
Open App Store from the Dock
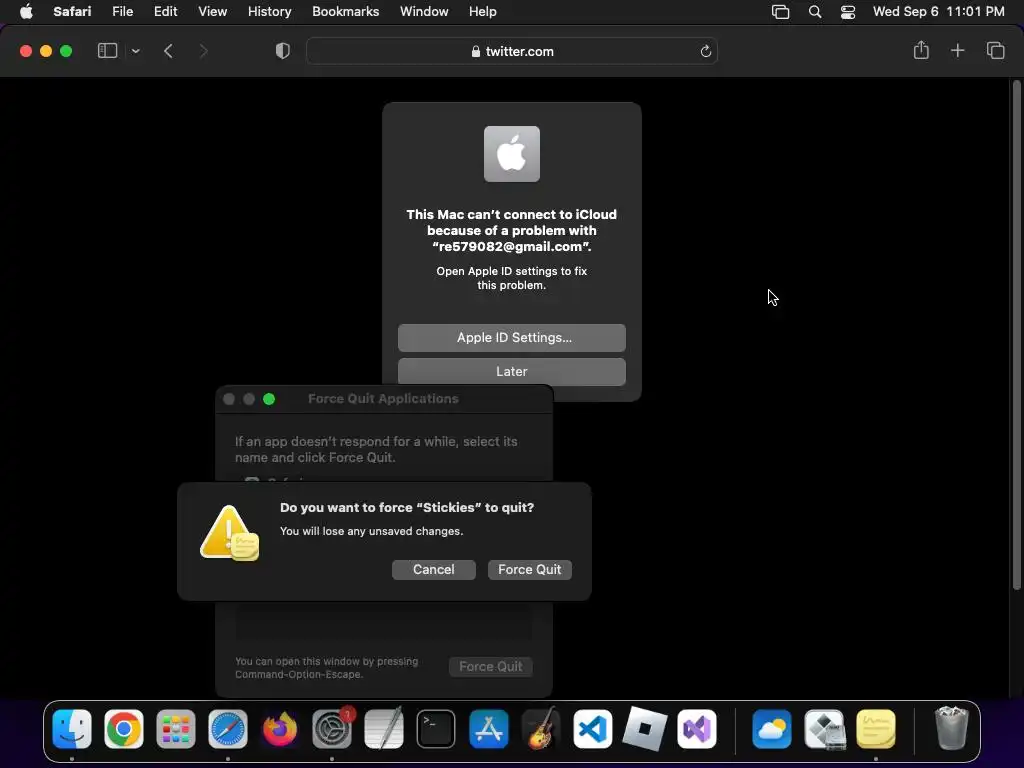point(488,729)
